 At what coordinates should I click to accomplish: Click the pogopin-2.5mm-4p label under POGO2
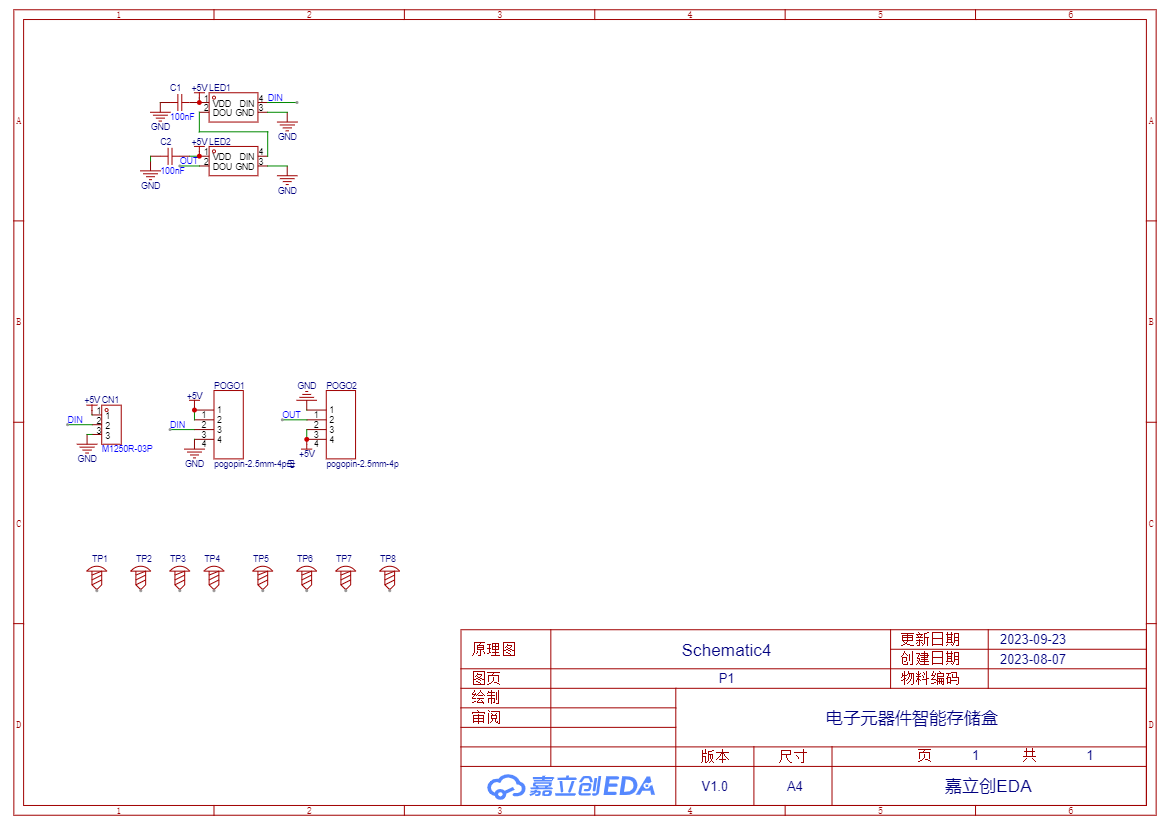(x=363, y=464)
